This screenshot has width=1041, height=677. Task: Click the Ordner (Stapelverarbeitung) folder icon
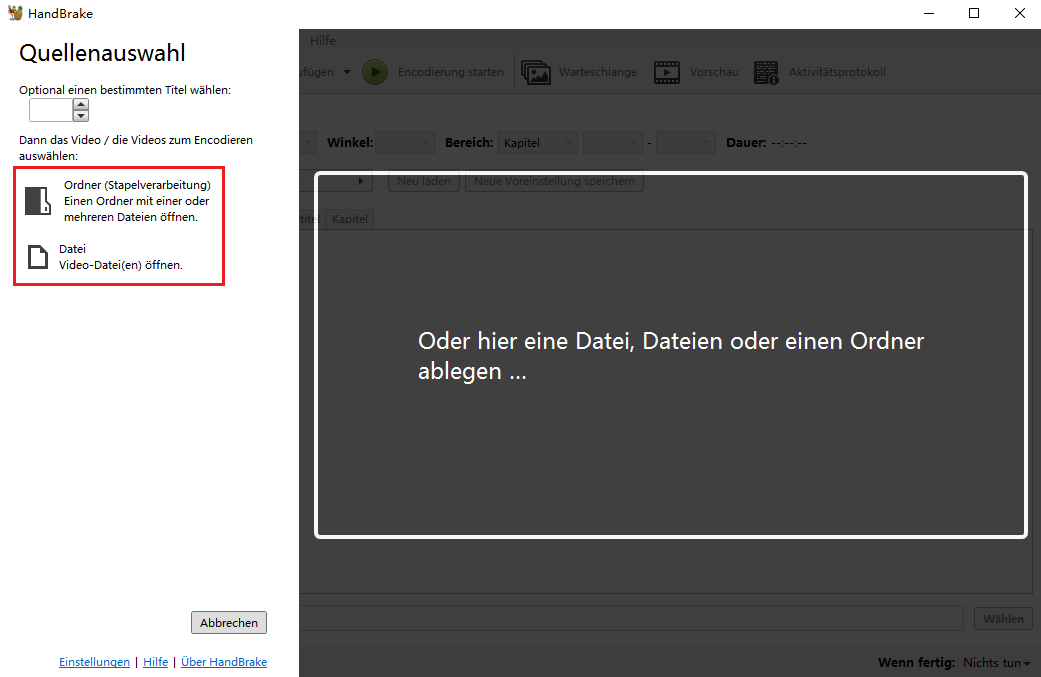[x=37, y=201]
